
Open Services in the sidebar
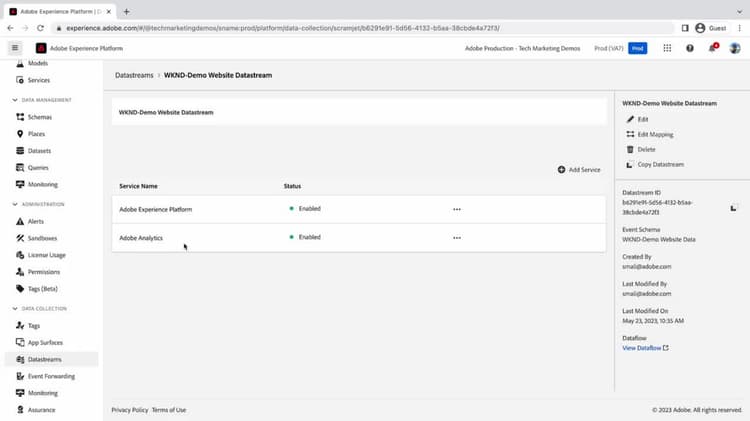coord(38,80)
